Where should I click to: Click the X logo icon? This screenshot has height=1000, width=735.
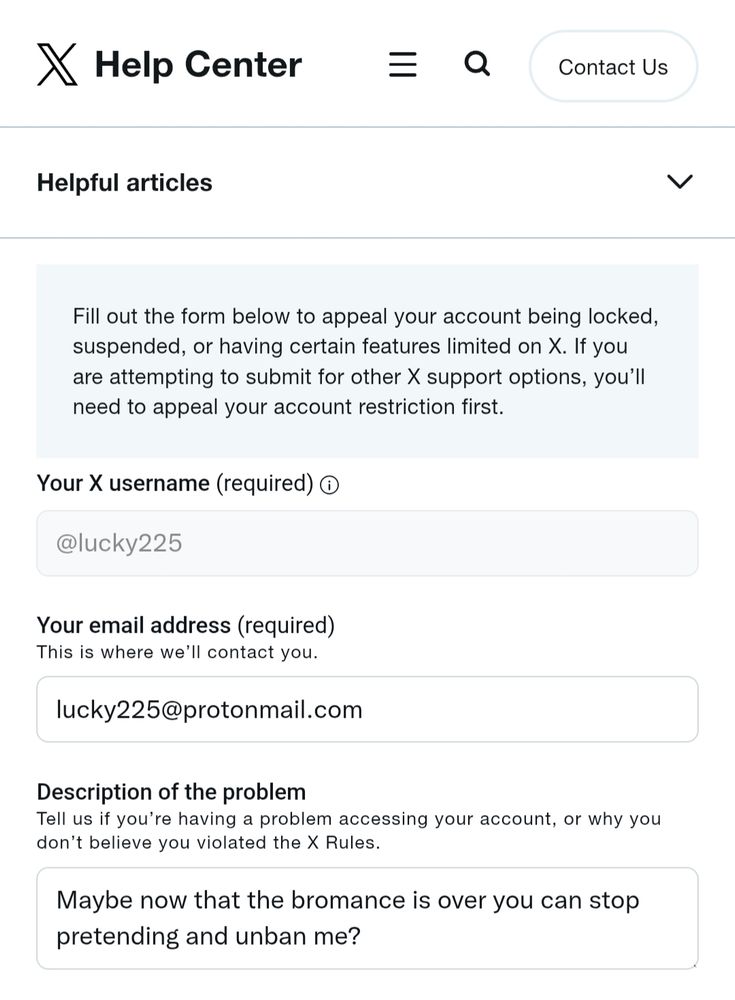pos(57,65)
